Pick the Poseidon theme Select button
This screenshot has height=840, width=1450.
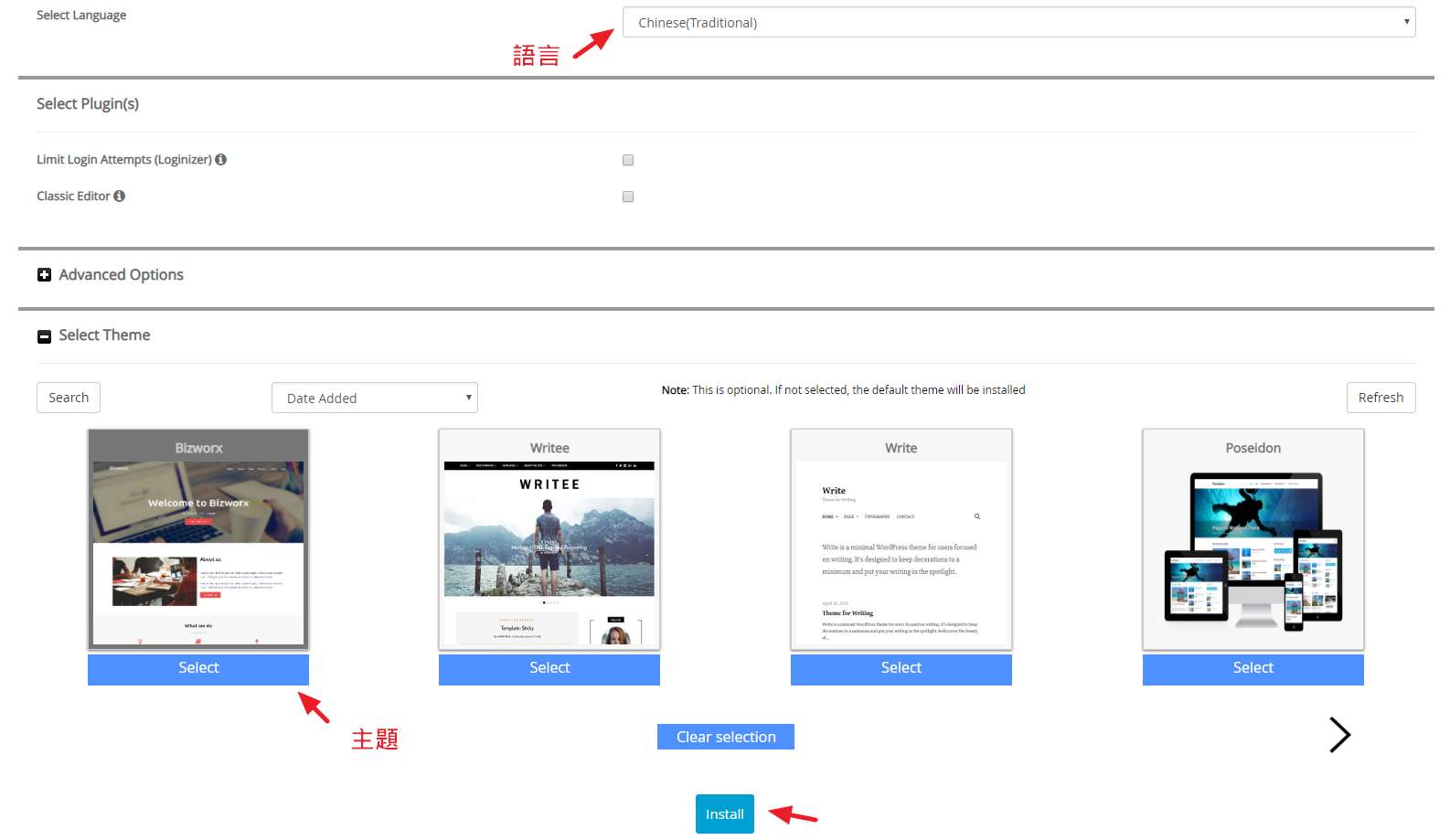click(x=1253, y=668)
